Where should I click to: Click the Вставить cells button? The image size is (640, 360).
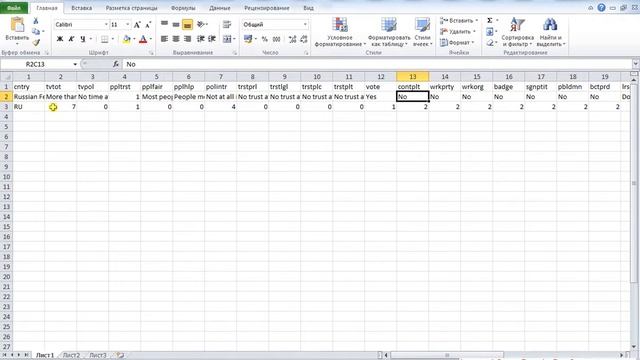coord(459,20)
